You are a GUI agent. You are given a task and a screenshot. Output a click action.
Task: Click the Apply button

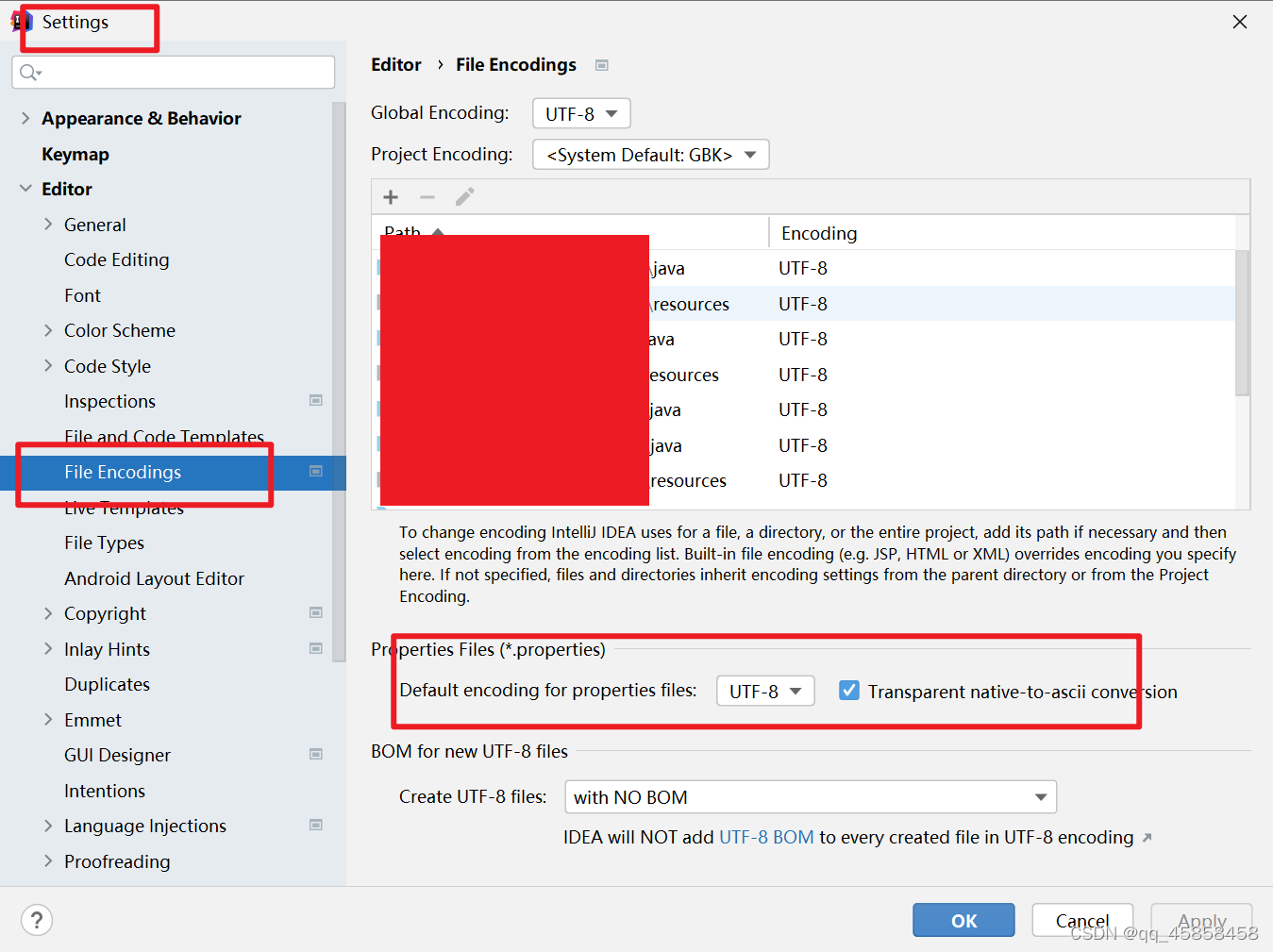point(1201,920)
